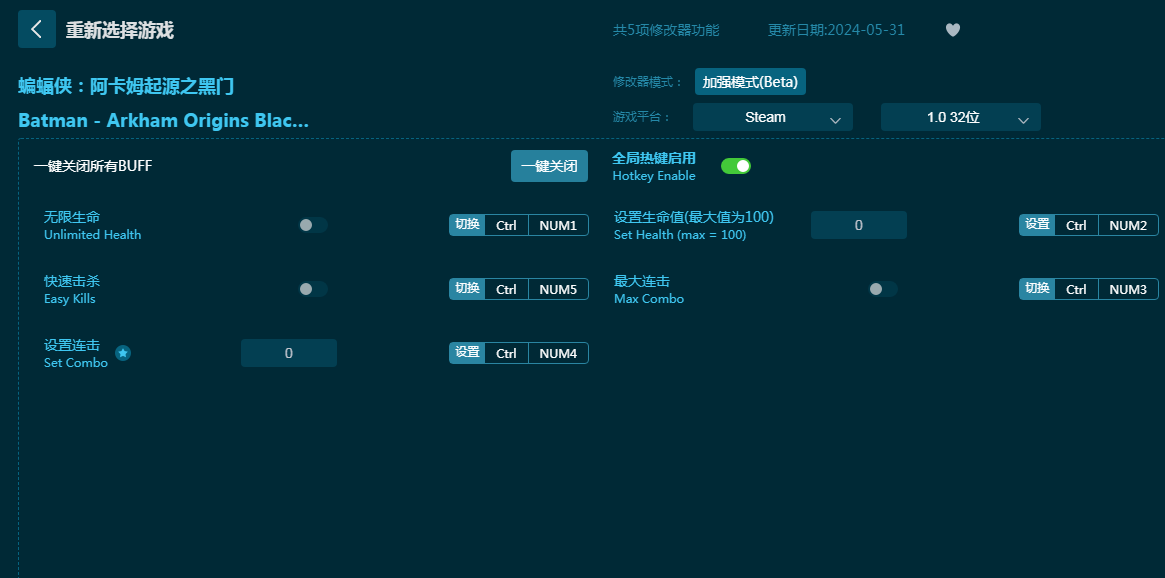This screenshot has width=1165, height=578.
Task: Click NUM4 hotkey box
Action: click(558, 353)
